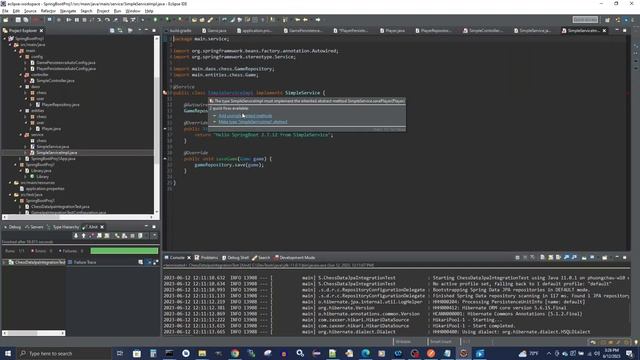The height and width of the screenshot is (360, 640).
Task: Open the Source menu
Action: [x=30, y=11]
